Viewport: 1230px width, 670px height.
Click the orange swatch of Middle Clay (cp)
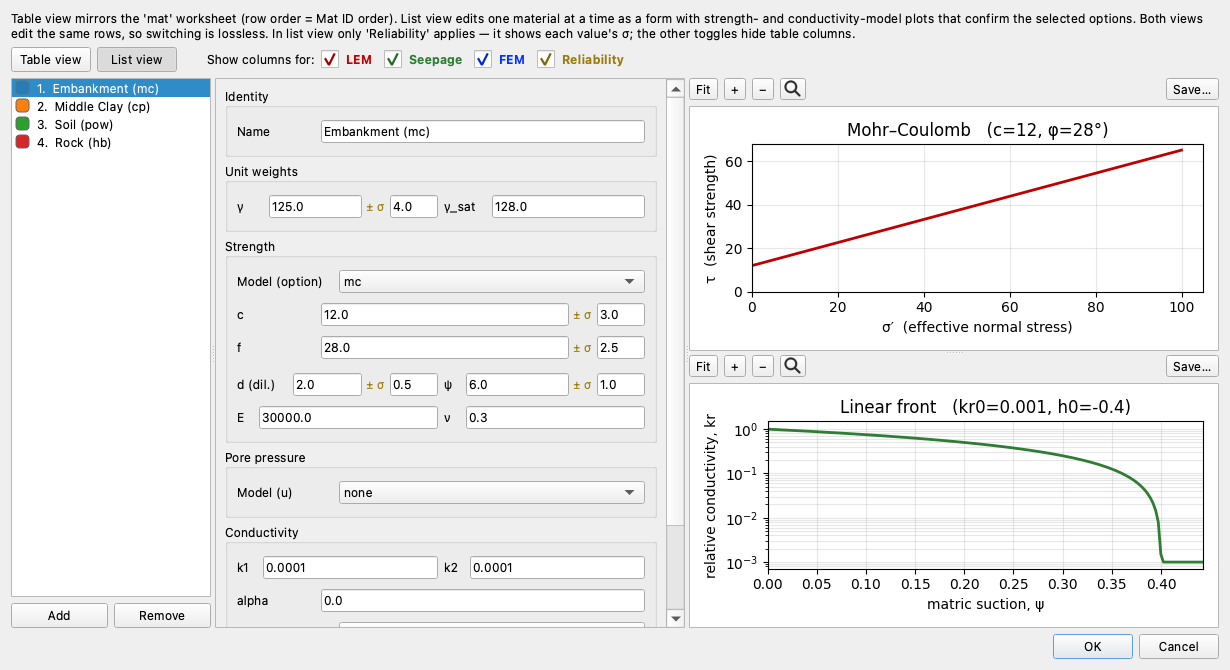(x=22, y=106)
